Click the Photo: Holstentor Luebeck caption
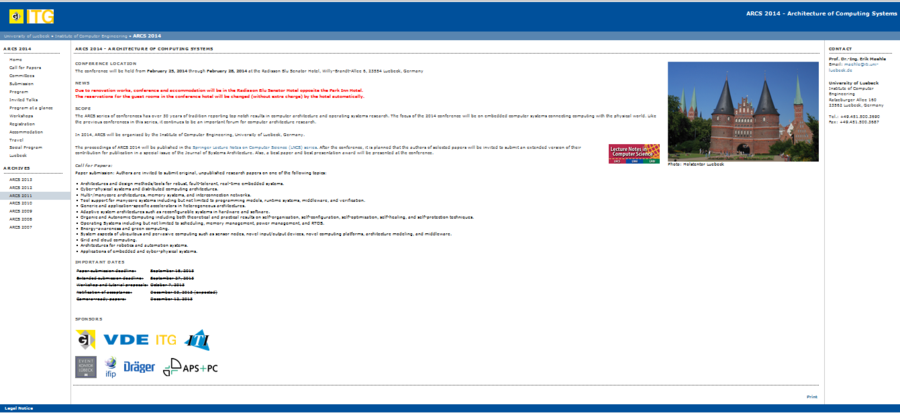Screen dimensions: 900x413 click(696, 165)
